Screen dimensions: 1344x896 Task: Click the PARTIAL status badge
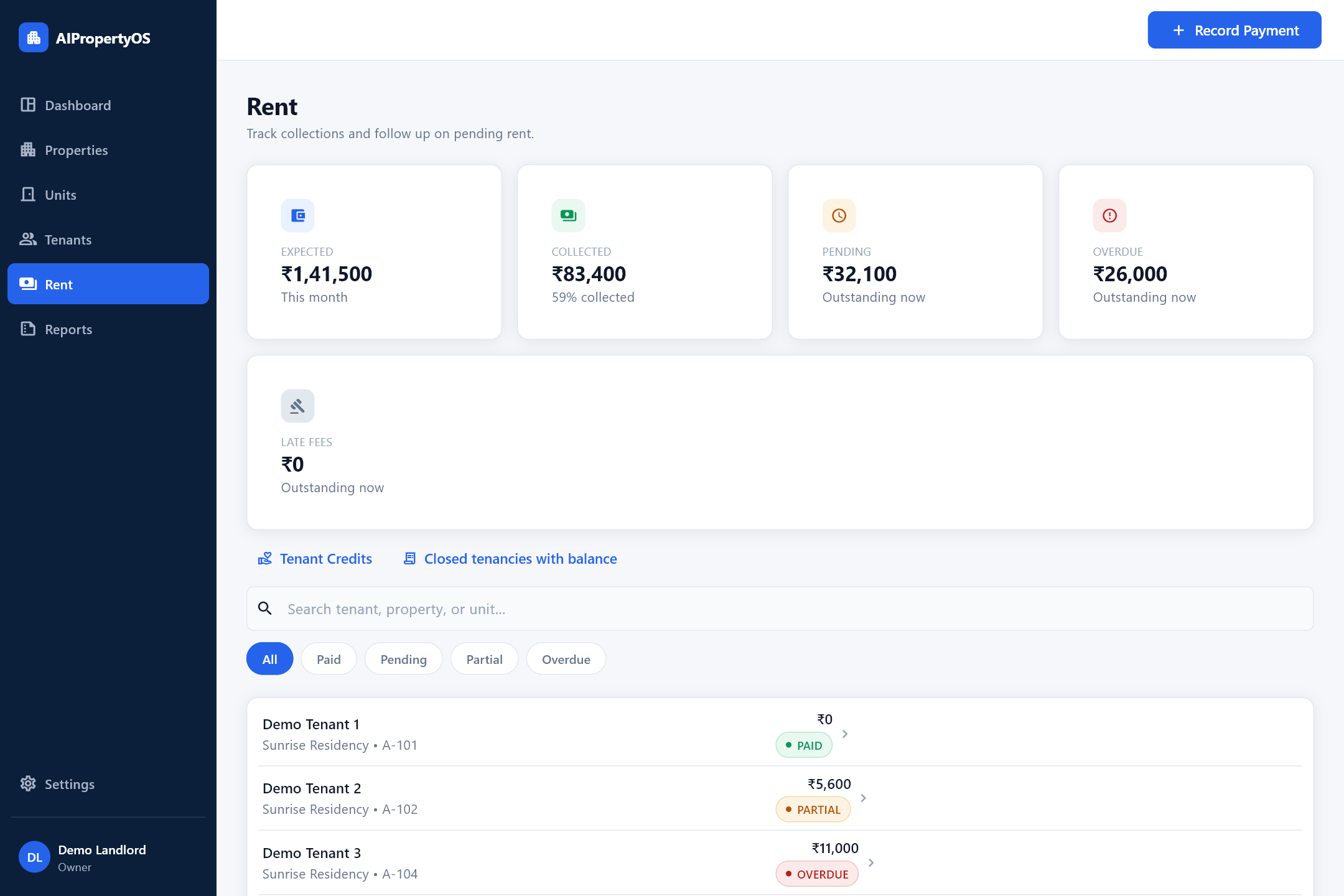coord(813,810)
